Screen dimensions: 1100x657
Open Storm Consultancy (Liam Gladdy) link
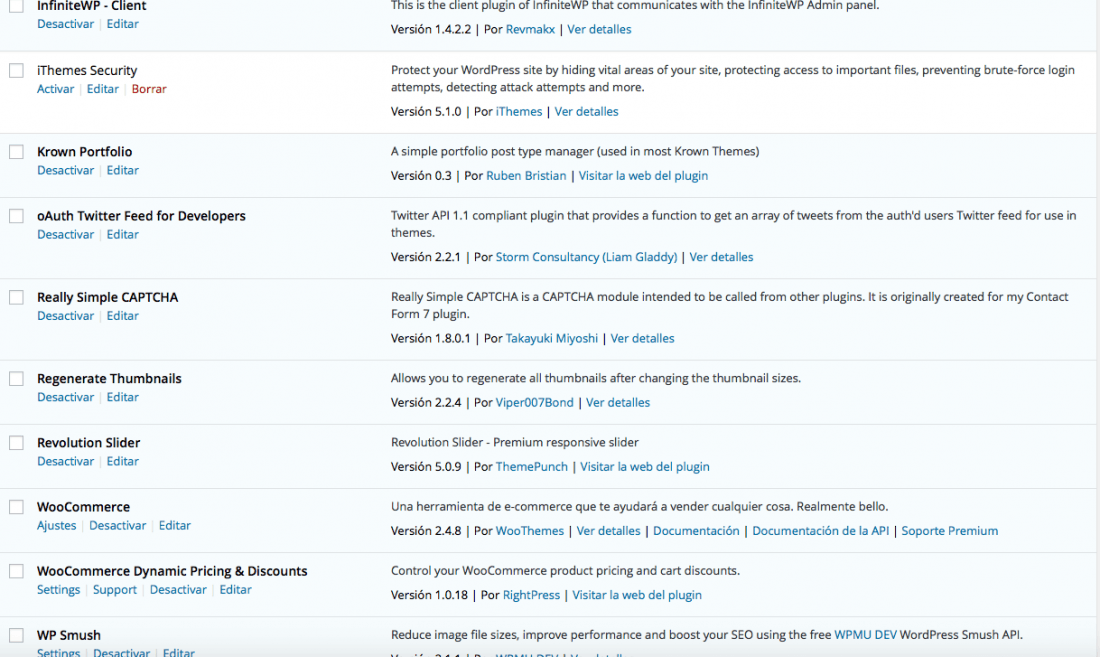[586, 257]
